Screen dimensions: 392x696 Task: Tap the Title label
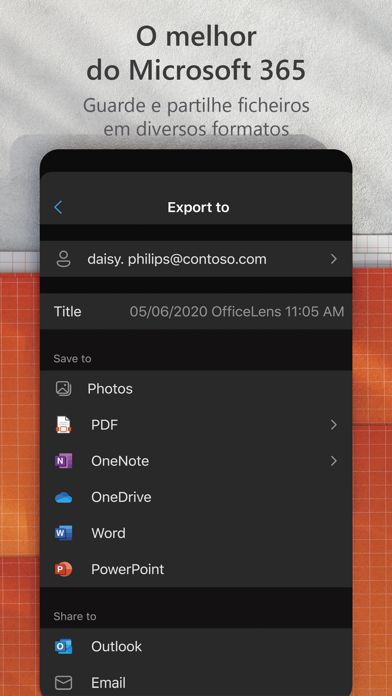coord(67,312)
